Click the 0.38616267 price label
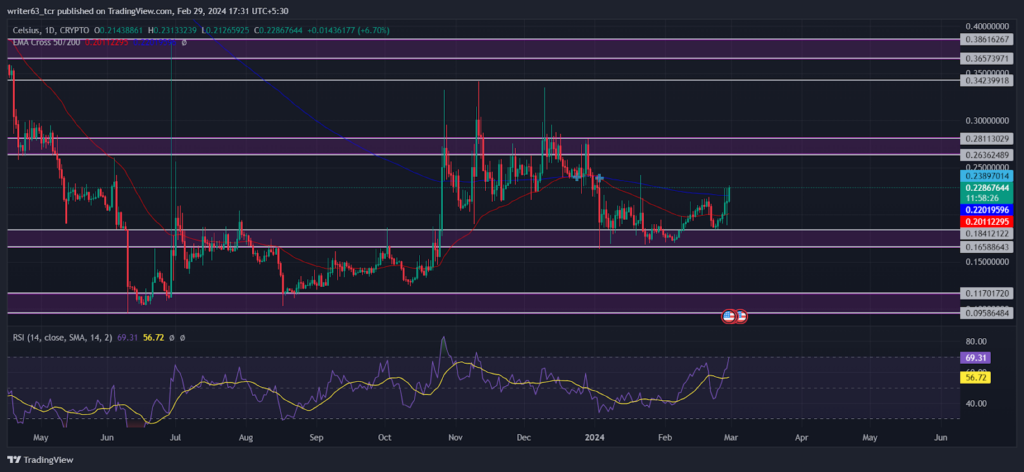 [987, 39]
